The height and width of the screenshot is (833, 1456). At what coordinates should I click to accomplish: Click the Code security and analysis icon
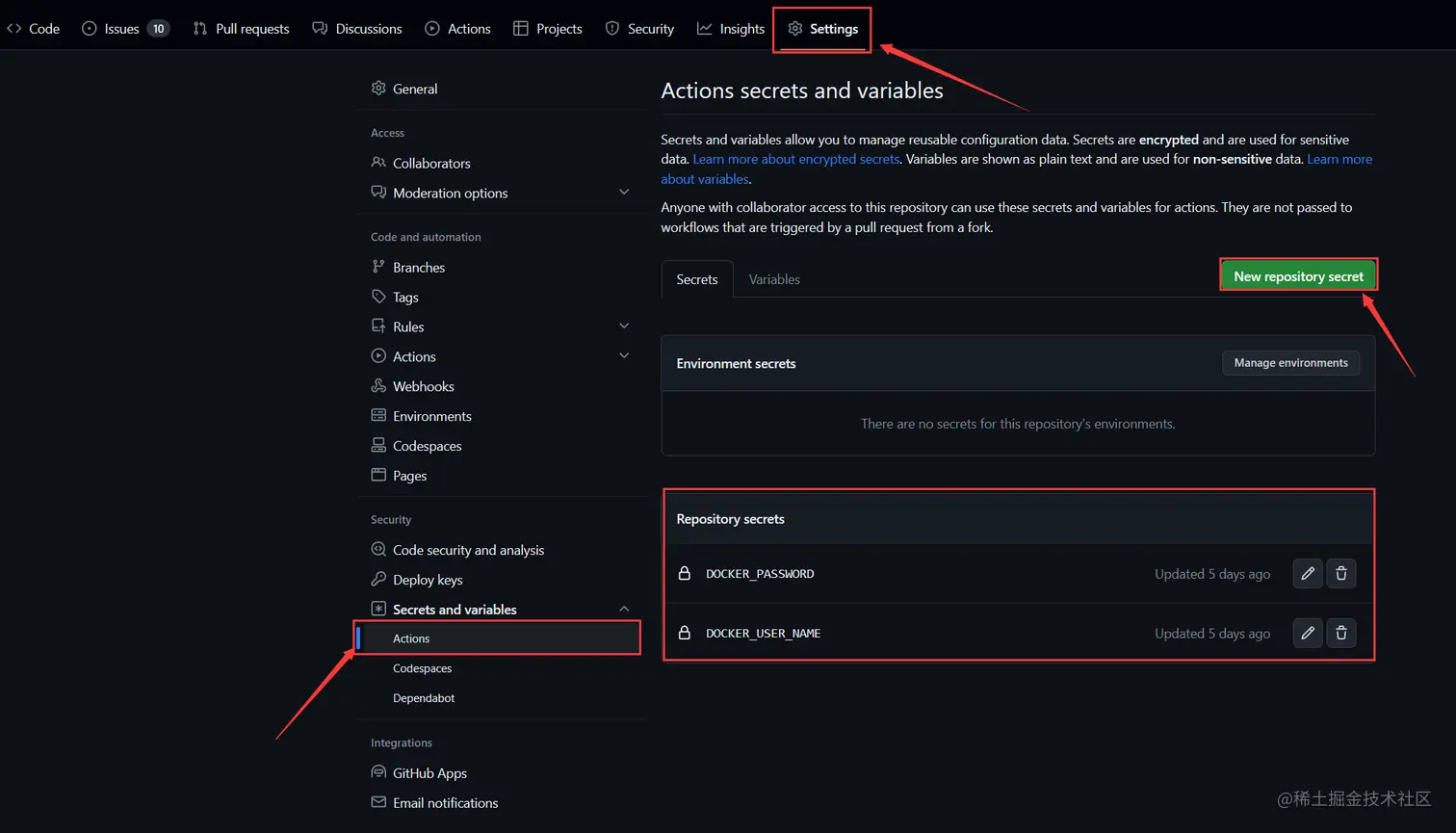(378, 549)
